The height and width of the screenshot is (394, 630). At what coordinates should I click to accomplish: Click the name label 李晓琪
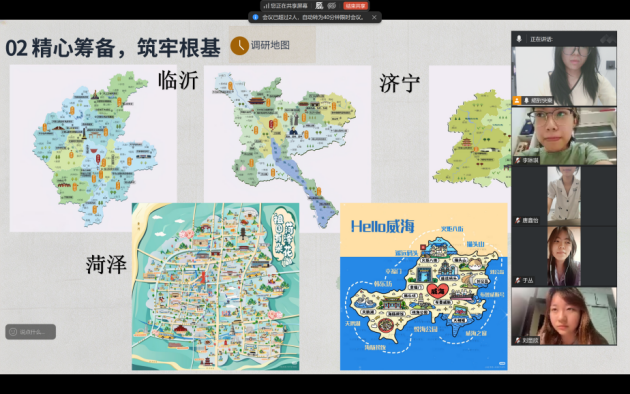click(x=530, y=160)
